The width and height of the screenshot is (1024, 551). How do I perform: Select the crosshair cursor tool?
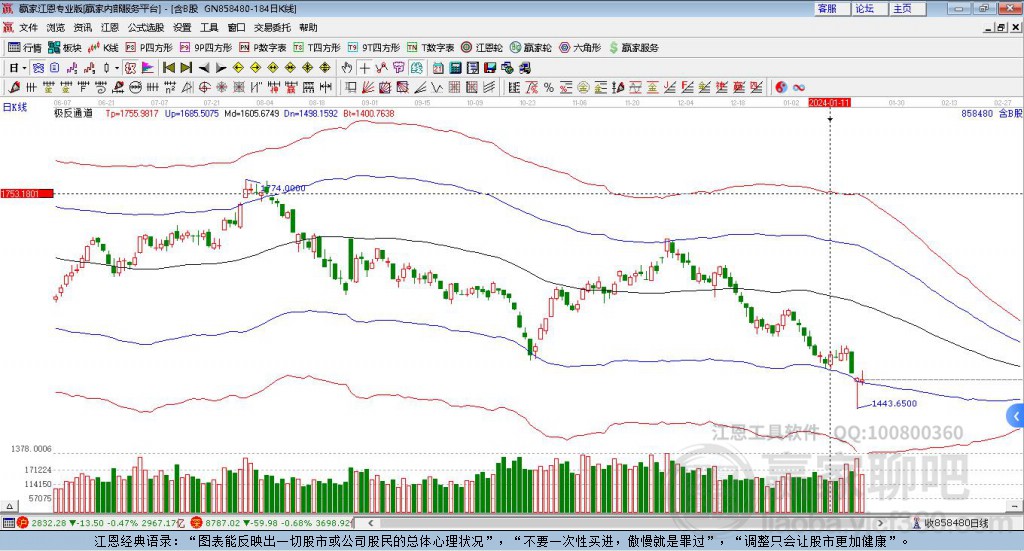364,68
